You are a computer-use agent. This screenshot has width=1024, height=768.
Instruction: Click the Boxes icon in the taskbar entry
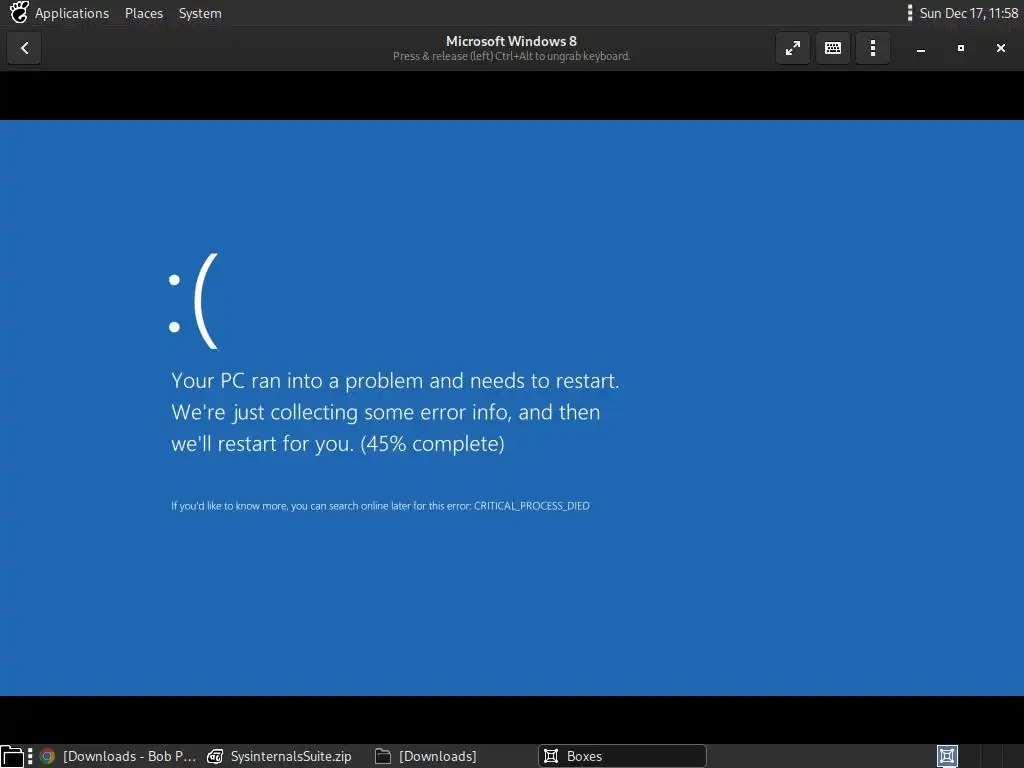pos(551,756)
